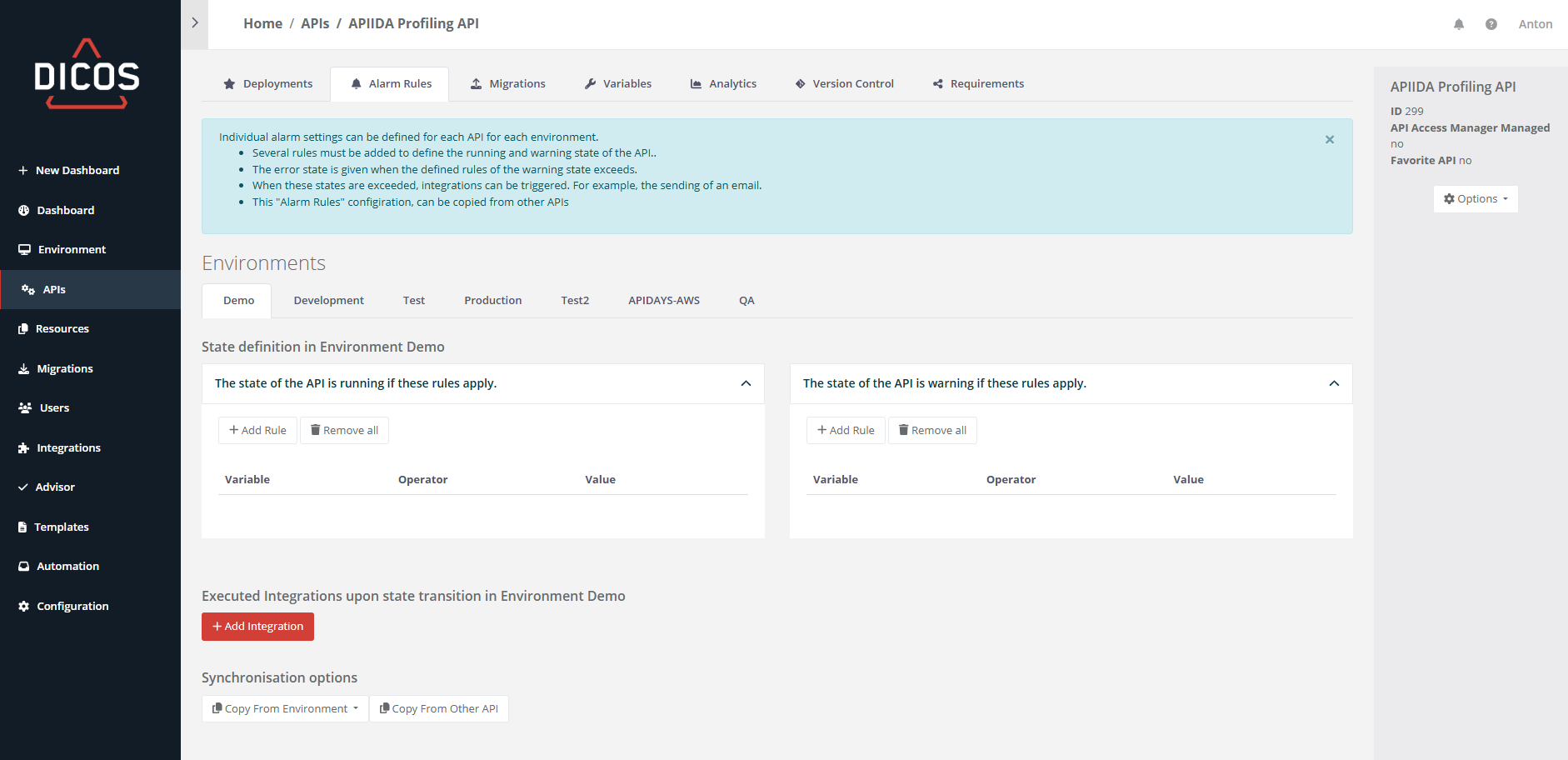
Task: Go to Integrations in sidebar
Action: [68, 447]
